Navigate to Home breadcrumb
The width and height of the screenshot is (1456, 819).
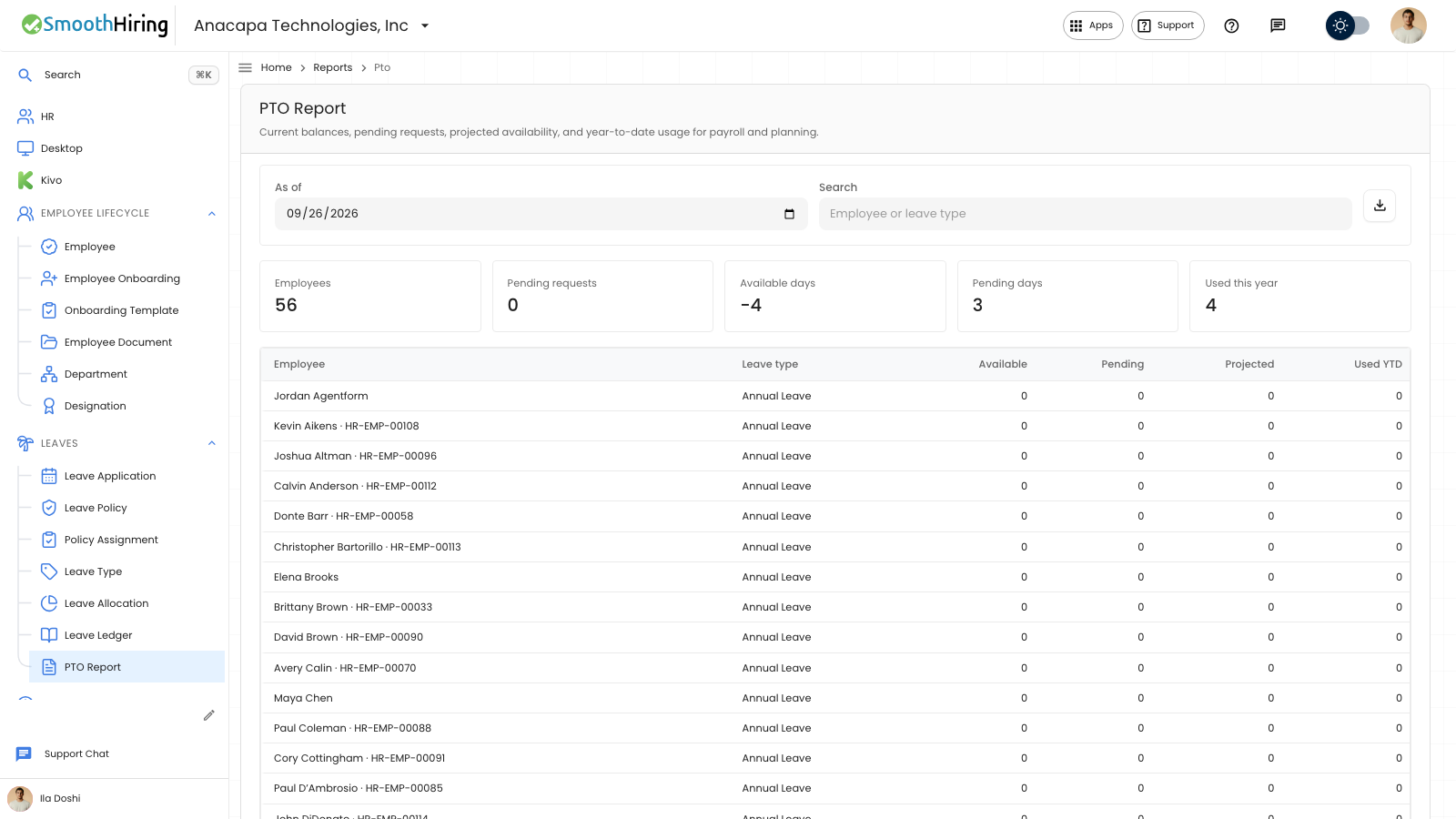pyautogui.click(x=276, y=67)
